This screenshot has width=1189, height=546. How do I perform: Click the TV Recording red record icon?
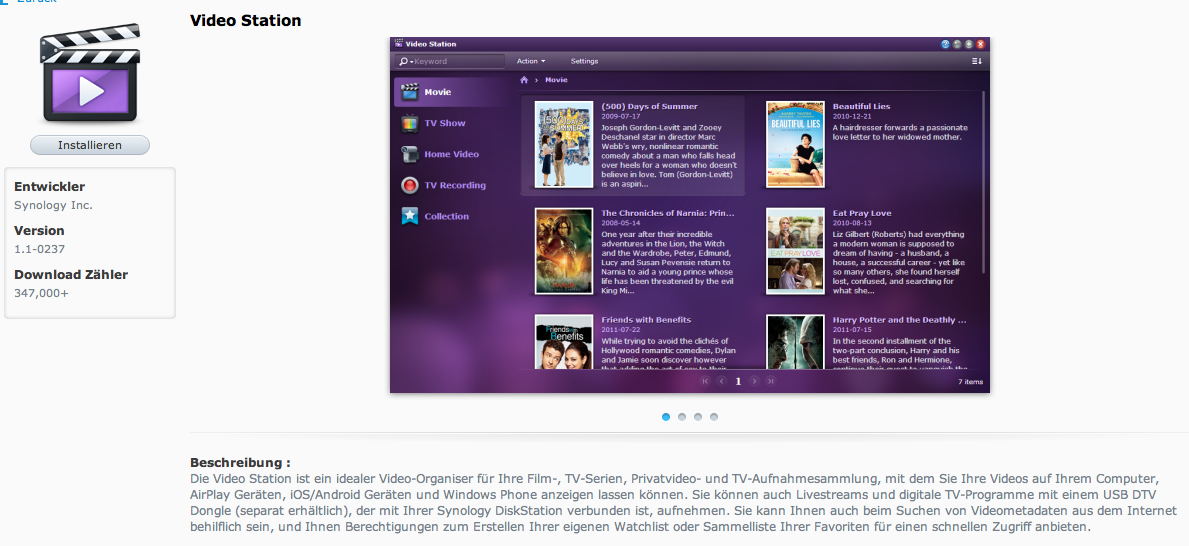tap(409, 185)
